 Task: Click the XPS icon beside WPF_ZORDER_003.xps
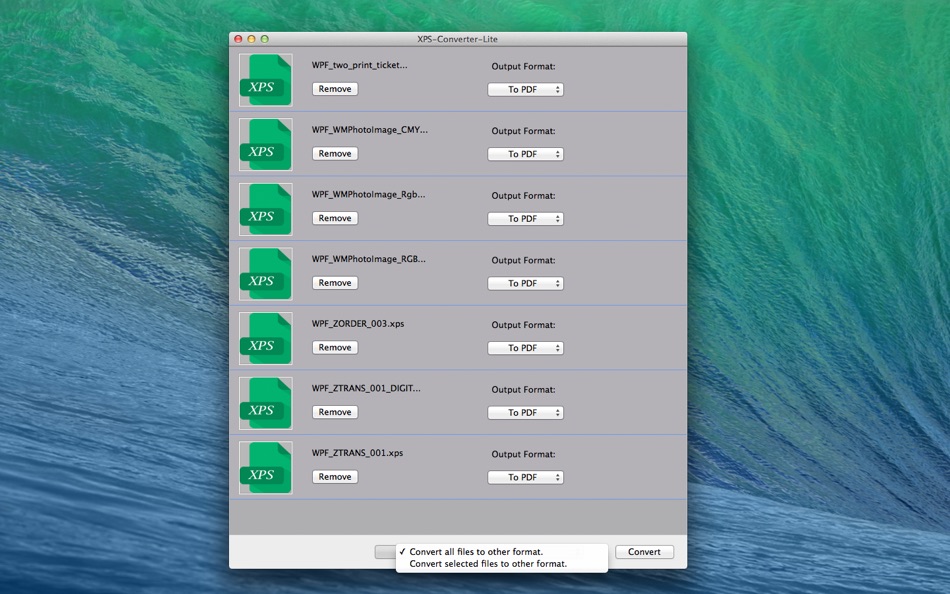click(265, 339)
